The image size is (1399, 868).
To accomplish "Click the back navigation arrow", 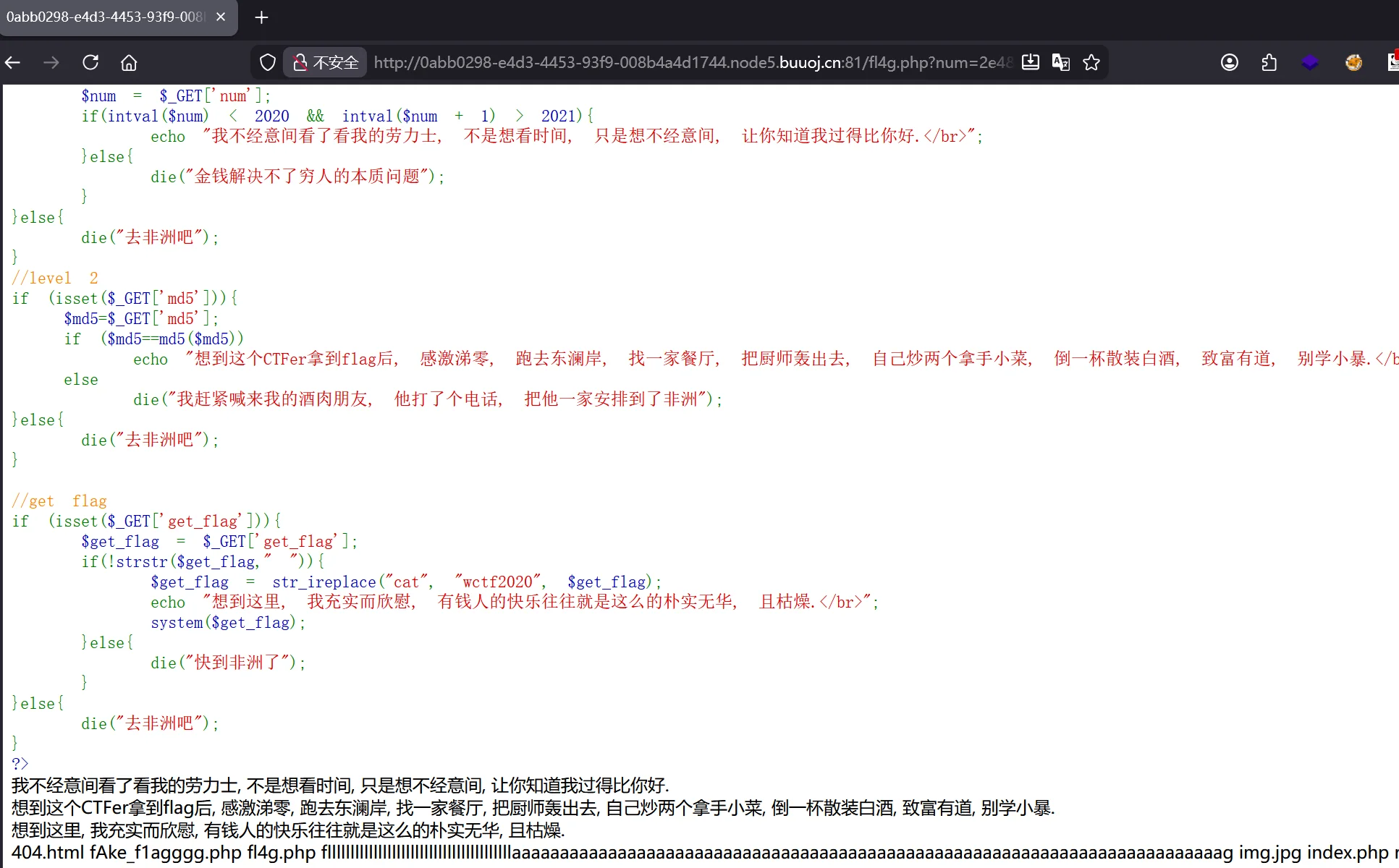I will click(13, 63).
